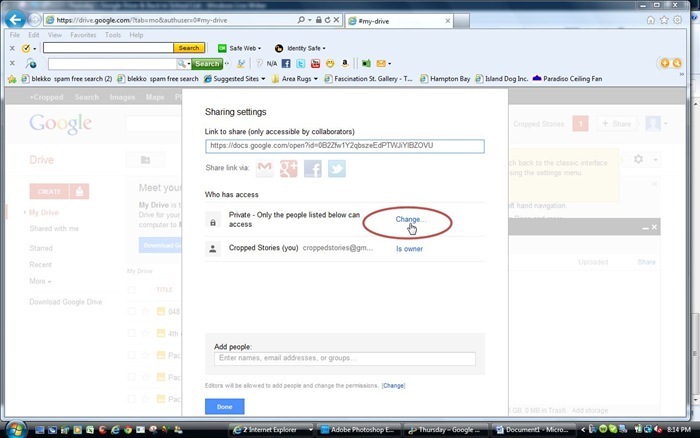Select the #my-drive browser tab
700x438 pixels.
pos(399,21)
